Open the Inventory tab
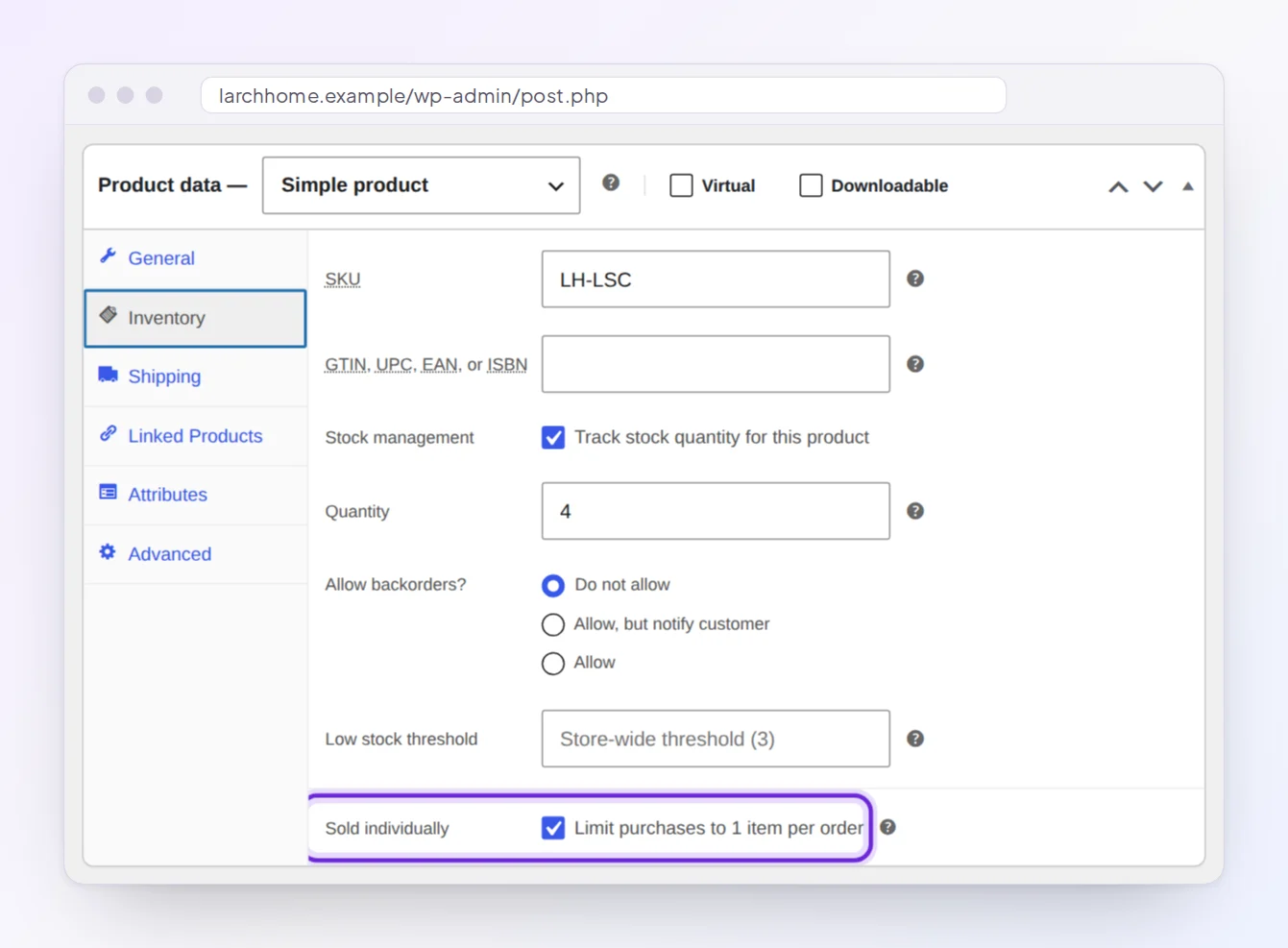The height and width of the screenshot is (948, 1288). [x=195, y=318]
